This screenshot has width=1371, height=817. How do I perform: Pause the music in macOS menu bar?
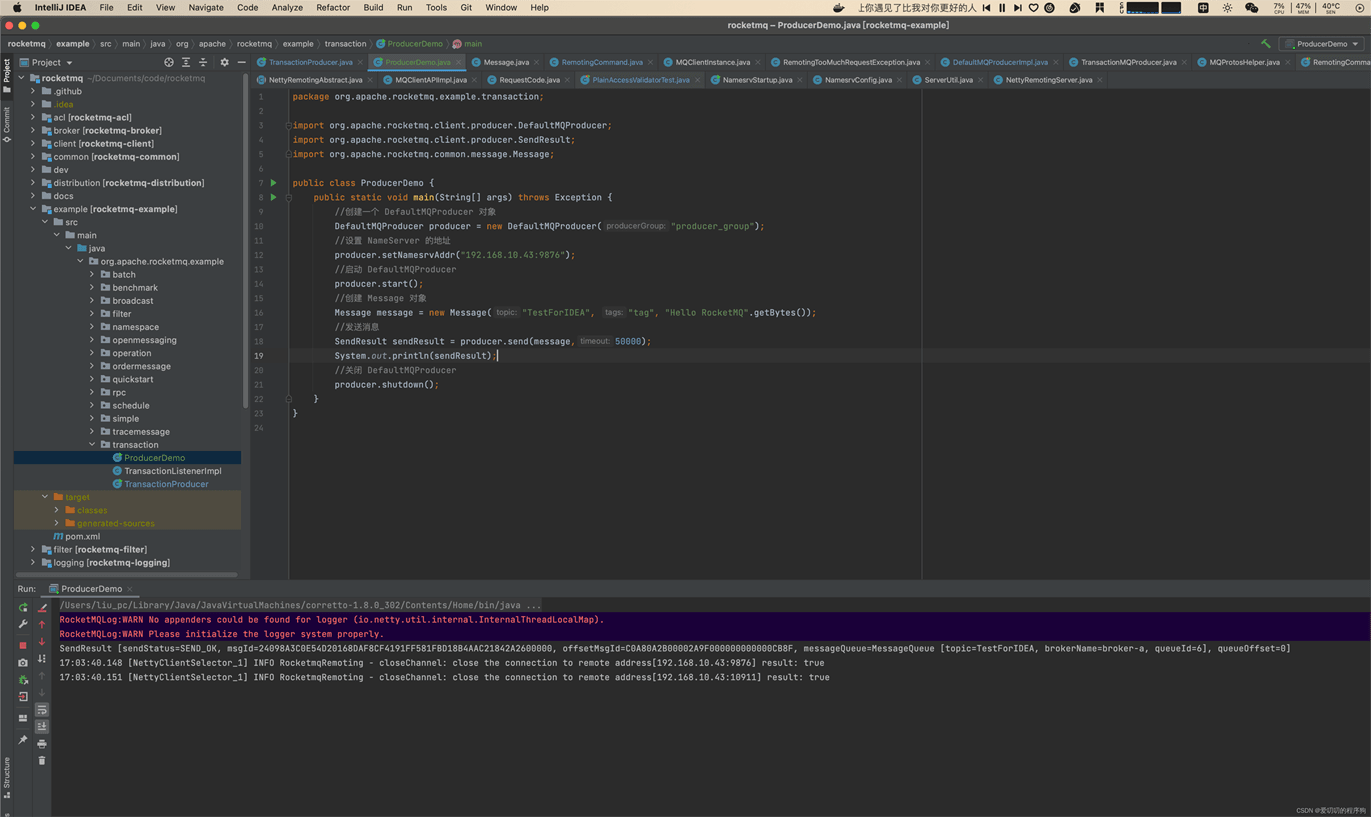(1002, 7)
